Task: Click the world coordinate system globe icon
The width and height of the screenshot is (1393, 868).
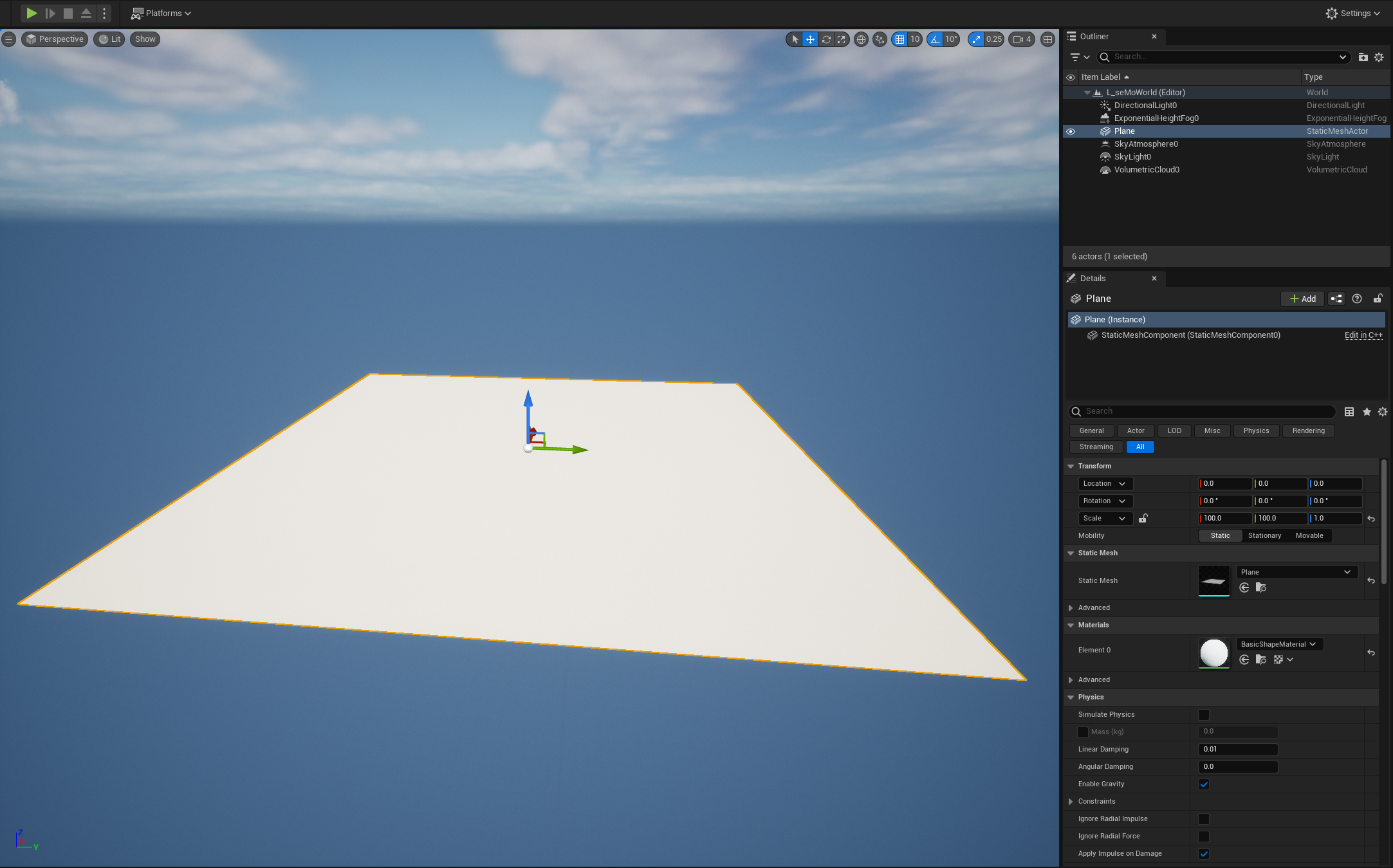Action: pos(861,39)
